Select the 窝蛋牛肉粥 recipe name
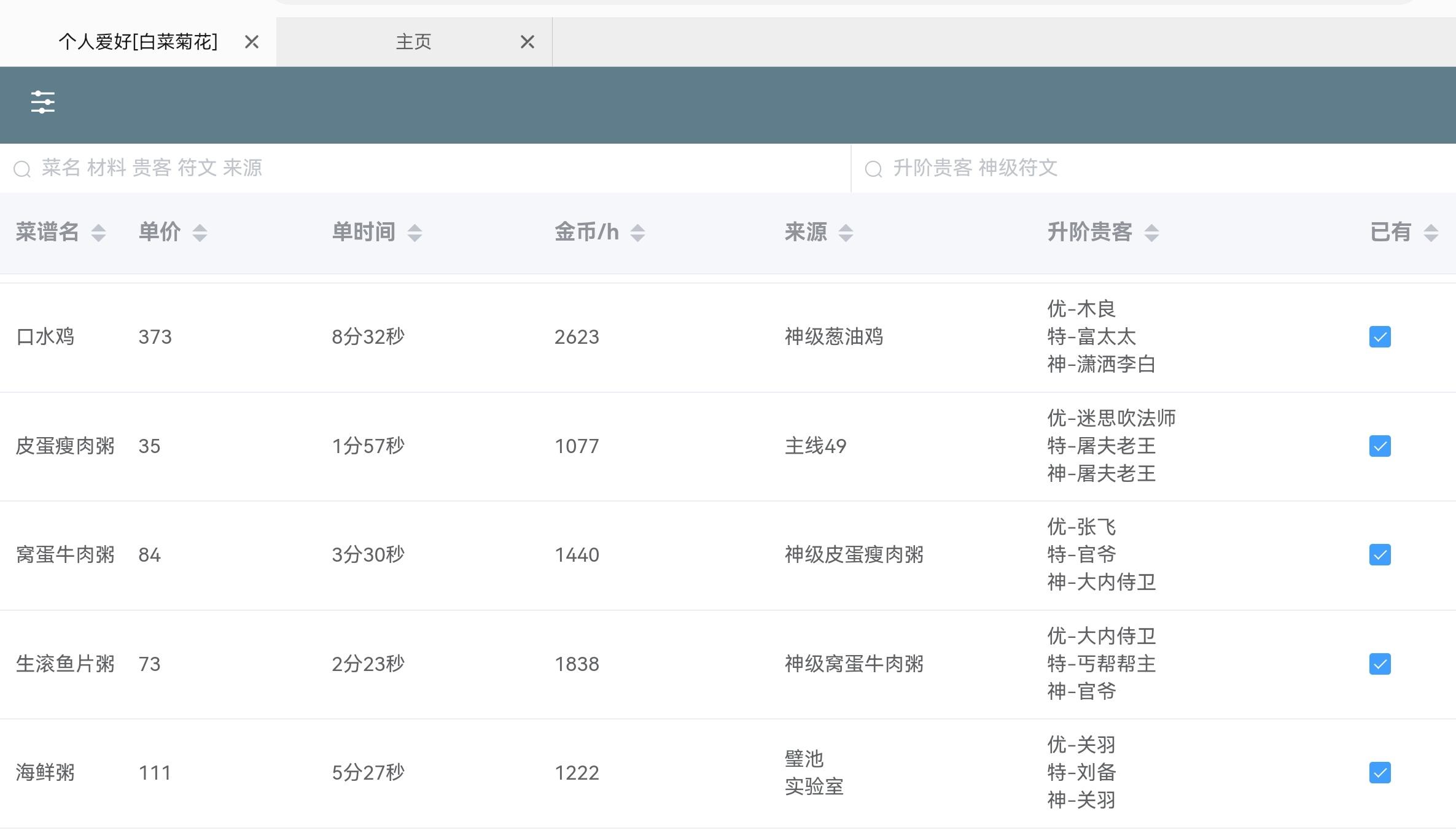1456x830 pixels. 65,555
